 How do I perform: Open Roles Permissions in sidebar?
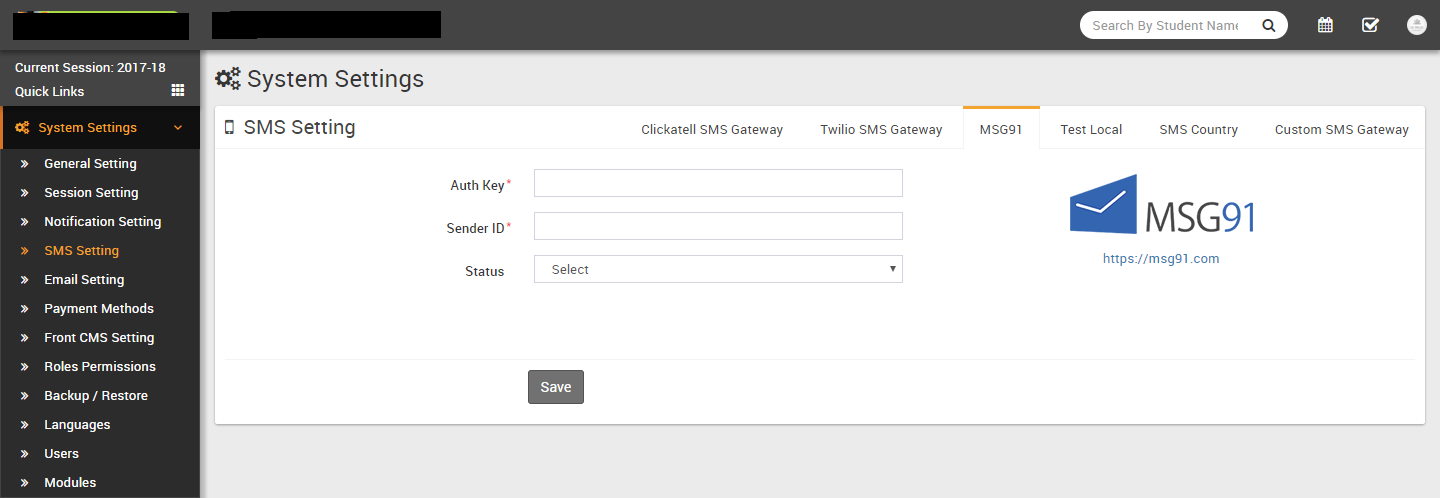click(x=100, y=367)
